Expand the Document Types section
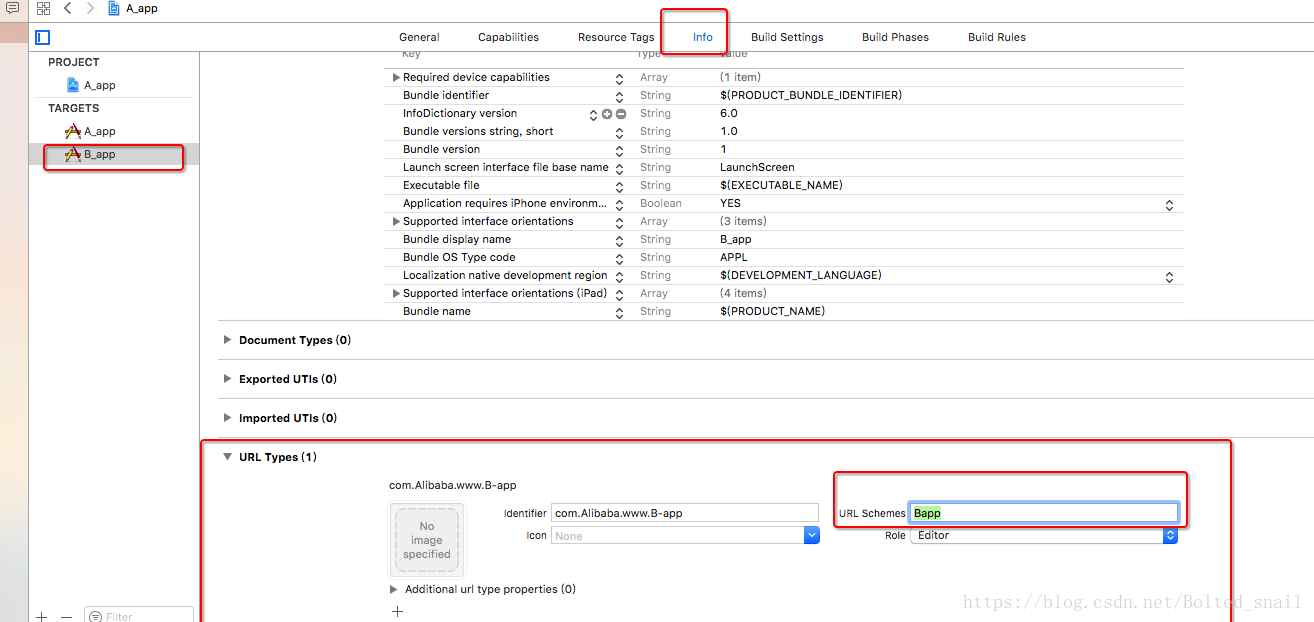 [x=228, y=340]
